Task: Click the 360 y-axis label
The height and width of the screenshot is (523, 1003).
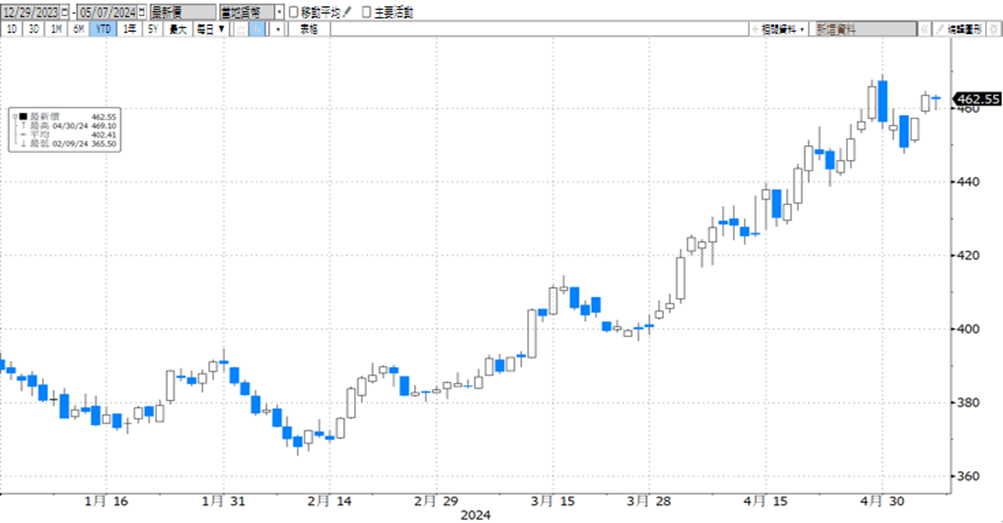Action: [968, 476]
